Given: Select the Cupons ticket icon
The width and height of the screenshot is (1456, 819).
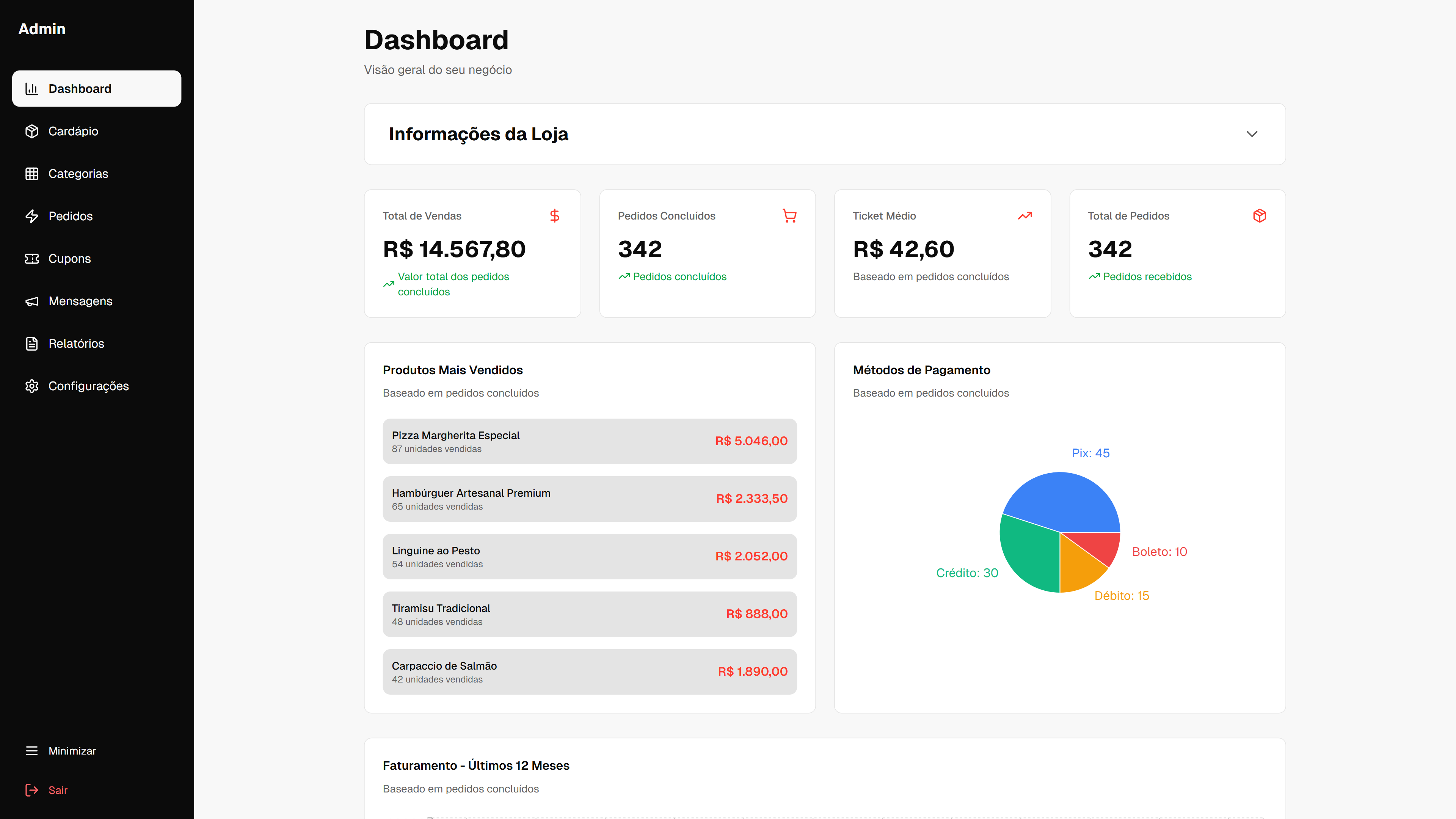Looking at the screenshot, I should point(32,258).
